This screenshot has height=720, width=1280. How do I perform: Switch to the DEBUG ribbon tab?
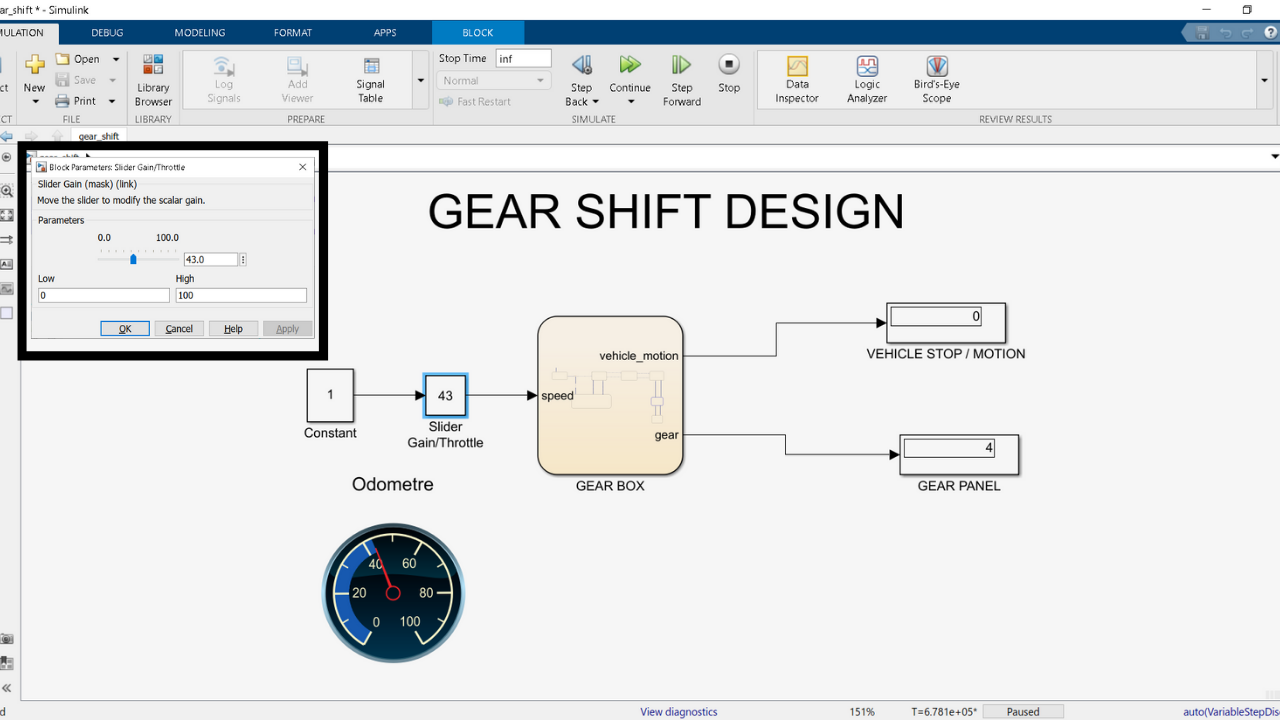pyautogui.click(x=107, y=32)
